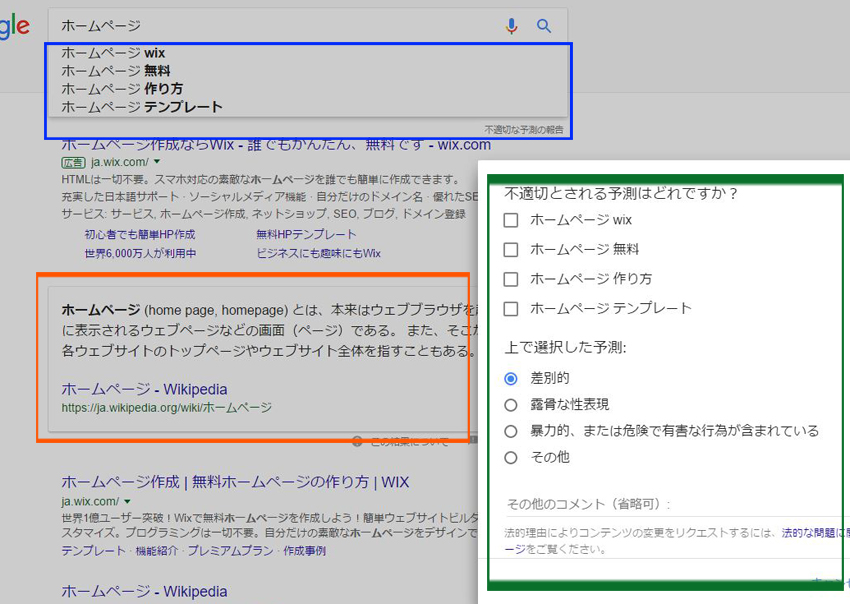This screenshot has height=604, width=850.
Task: Open ホームページ作成 | 無料ホームページの作り方 | WIX result
Action: (x=235, y=482)
